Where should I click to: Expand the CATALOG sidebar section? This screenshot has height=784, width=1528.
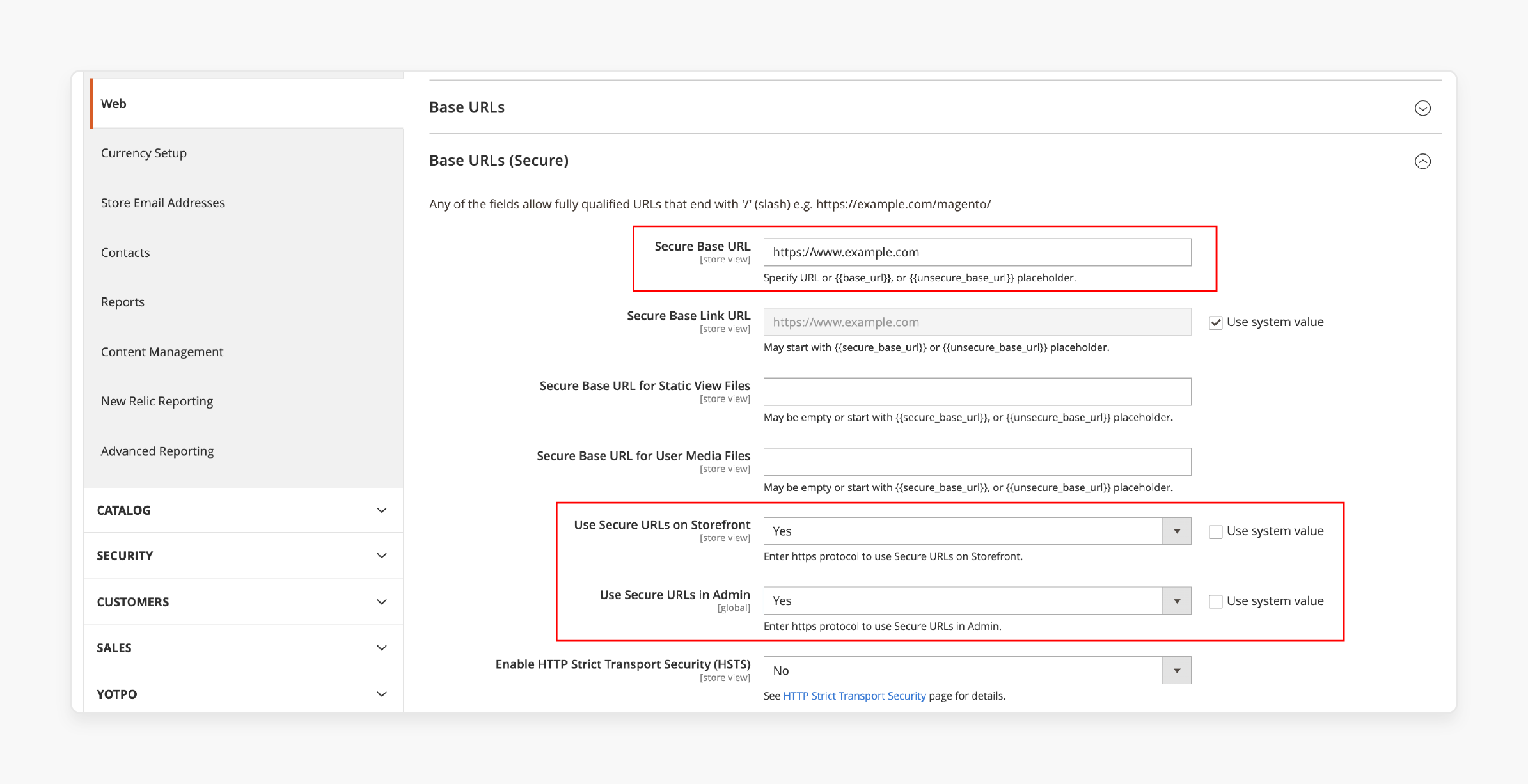[243, 510]
